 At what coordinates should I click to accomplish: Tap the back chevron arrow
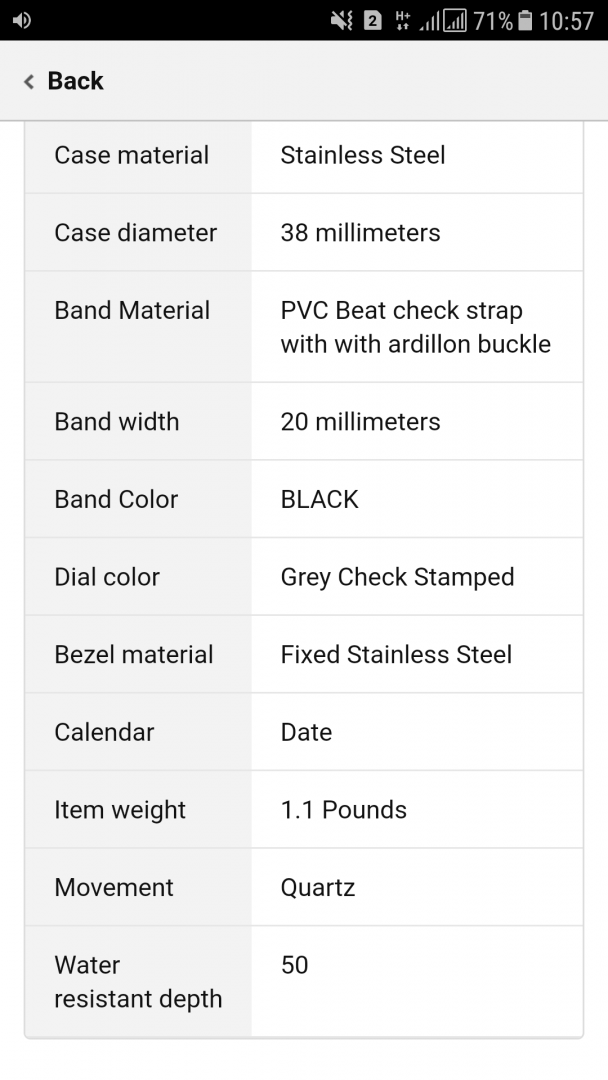click(29, 82)
